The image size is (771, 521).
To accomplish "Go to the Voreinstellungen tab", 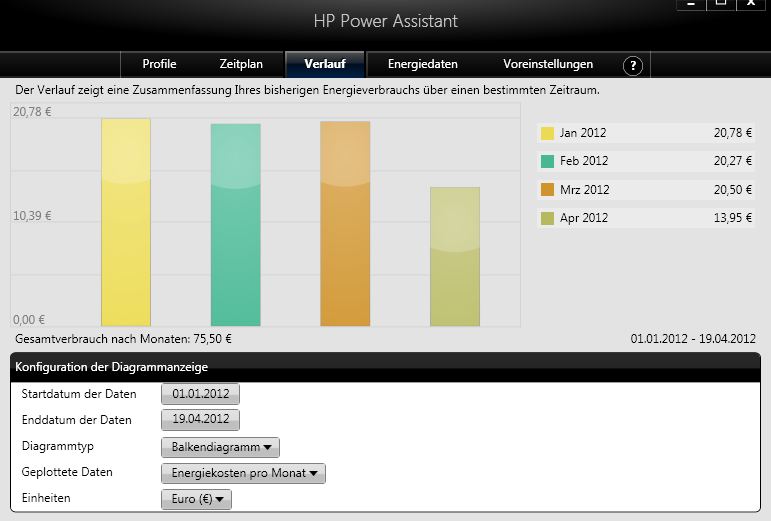I will 548,64.
